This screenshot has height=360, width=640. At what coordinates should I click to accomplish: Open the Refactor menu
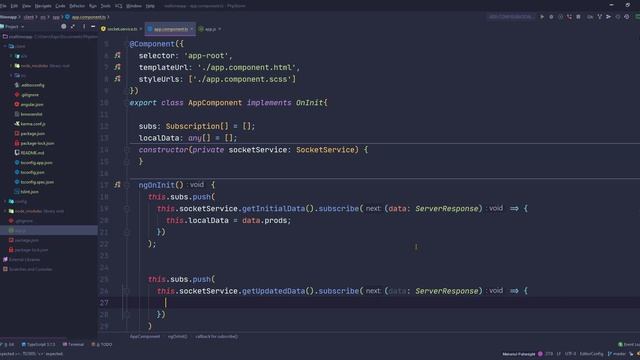(x=77, y=6)
